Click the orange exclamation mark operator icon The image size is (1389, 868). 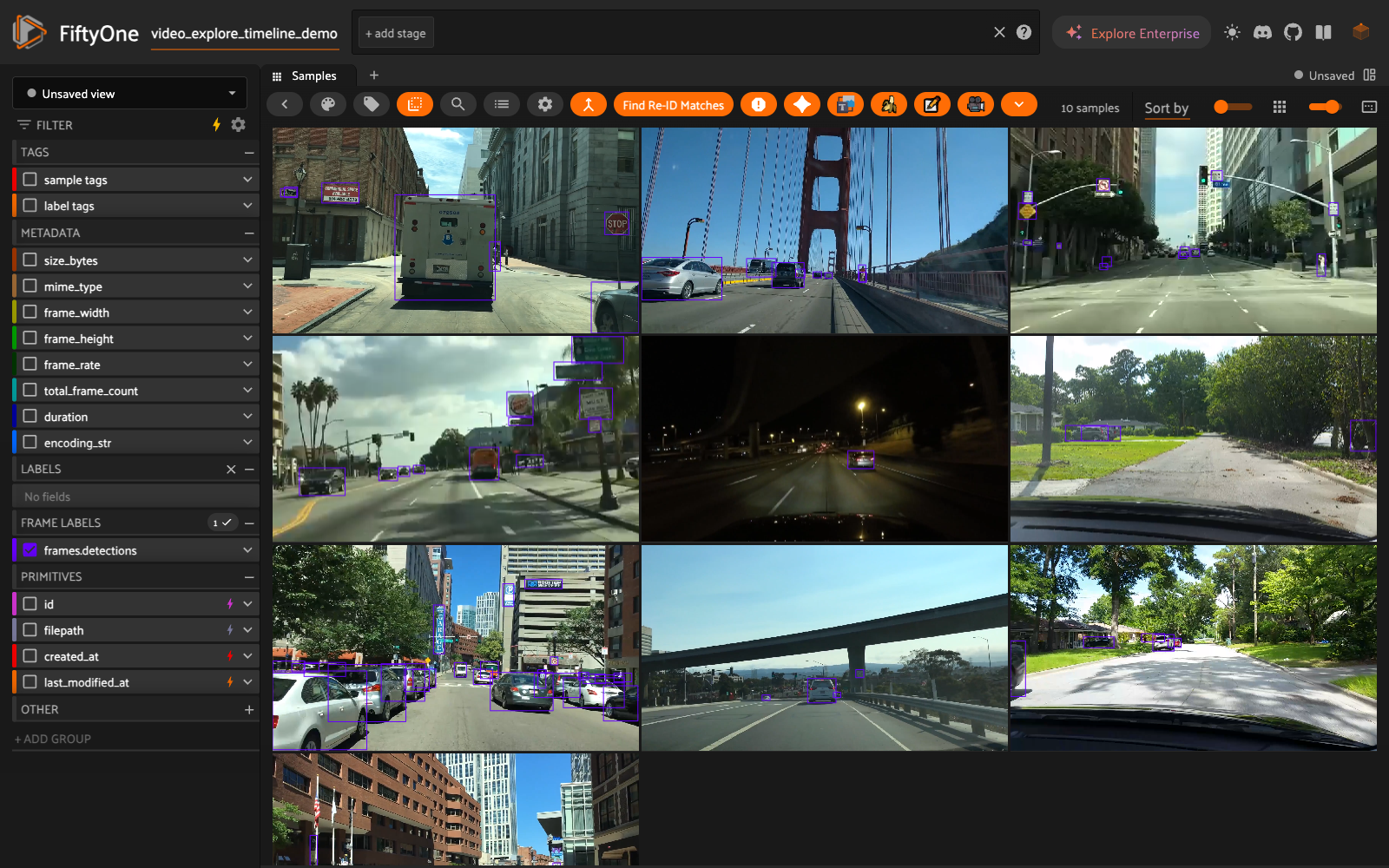pos(759,104)
